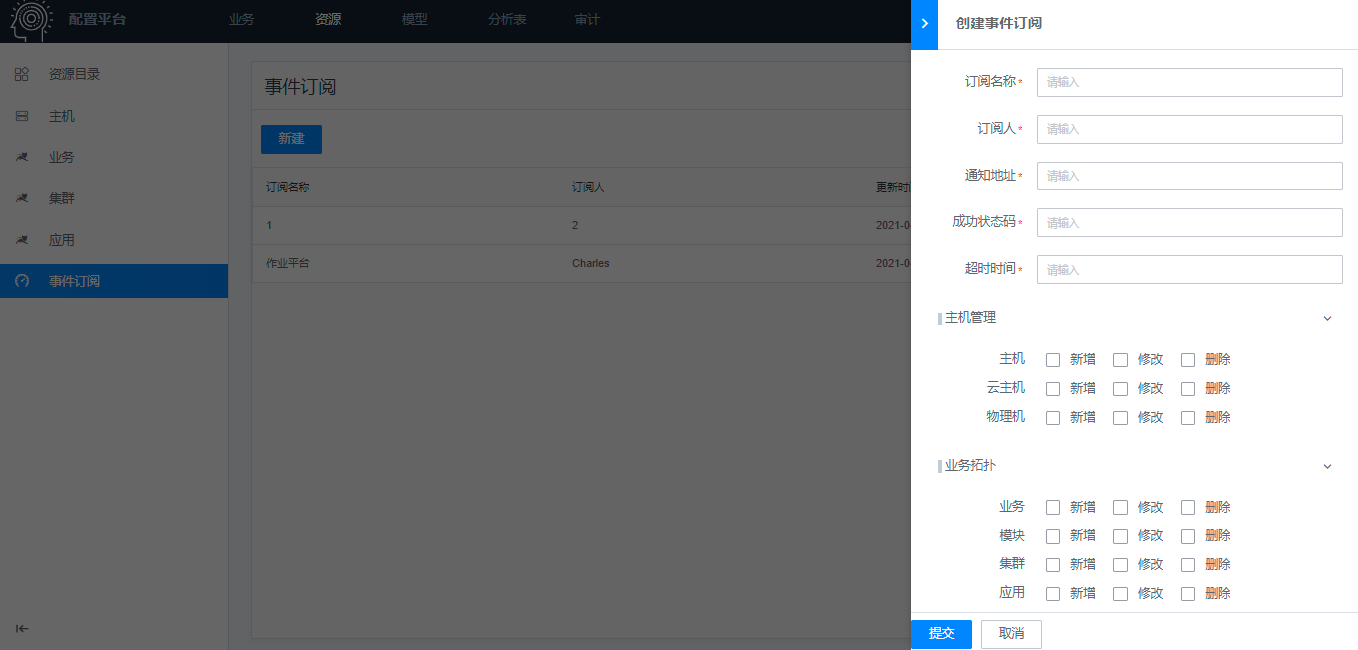Click the 集群 sidebar icon
Viewport: 1358px width, 650px height.
point(22,199)
